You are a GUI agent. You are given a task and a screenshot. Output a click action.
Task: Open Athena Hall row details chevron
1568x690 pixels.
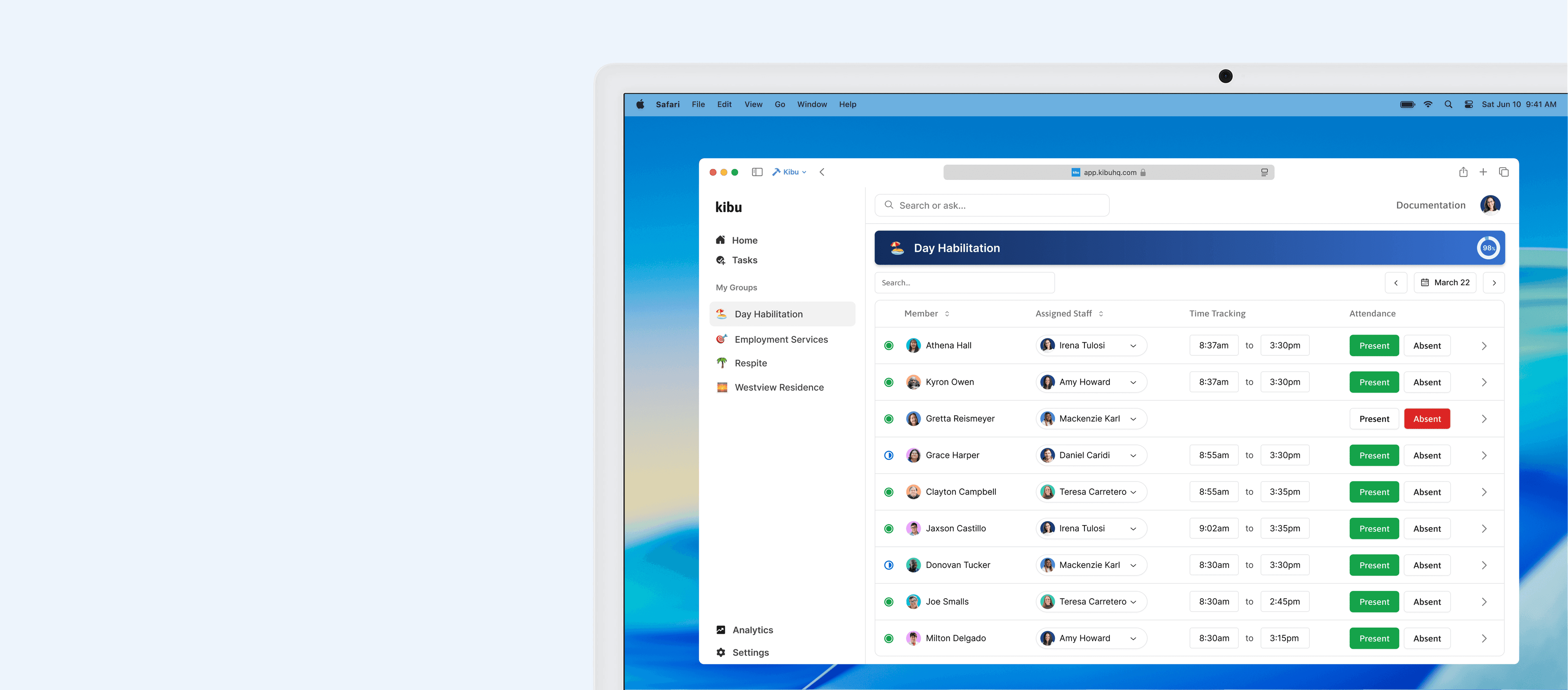[x=1483, y=346]
